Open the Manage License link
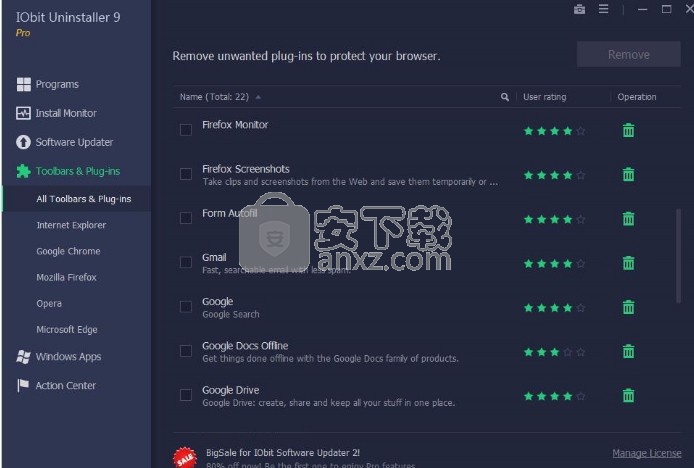The height and width of the screenshot is (468, 694). (647, 453)
